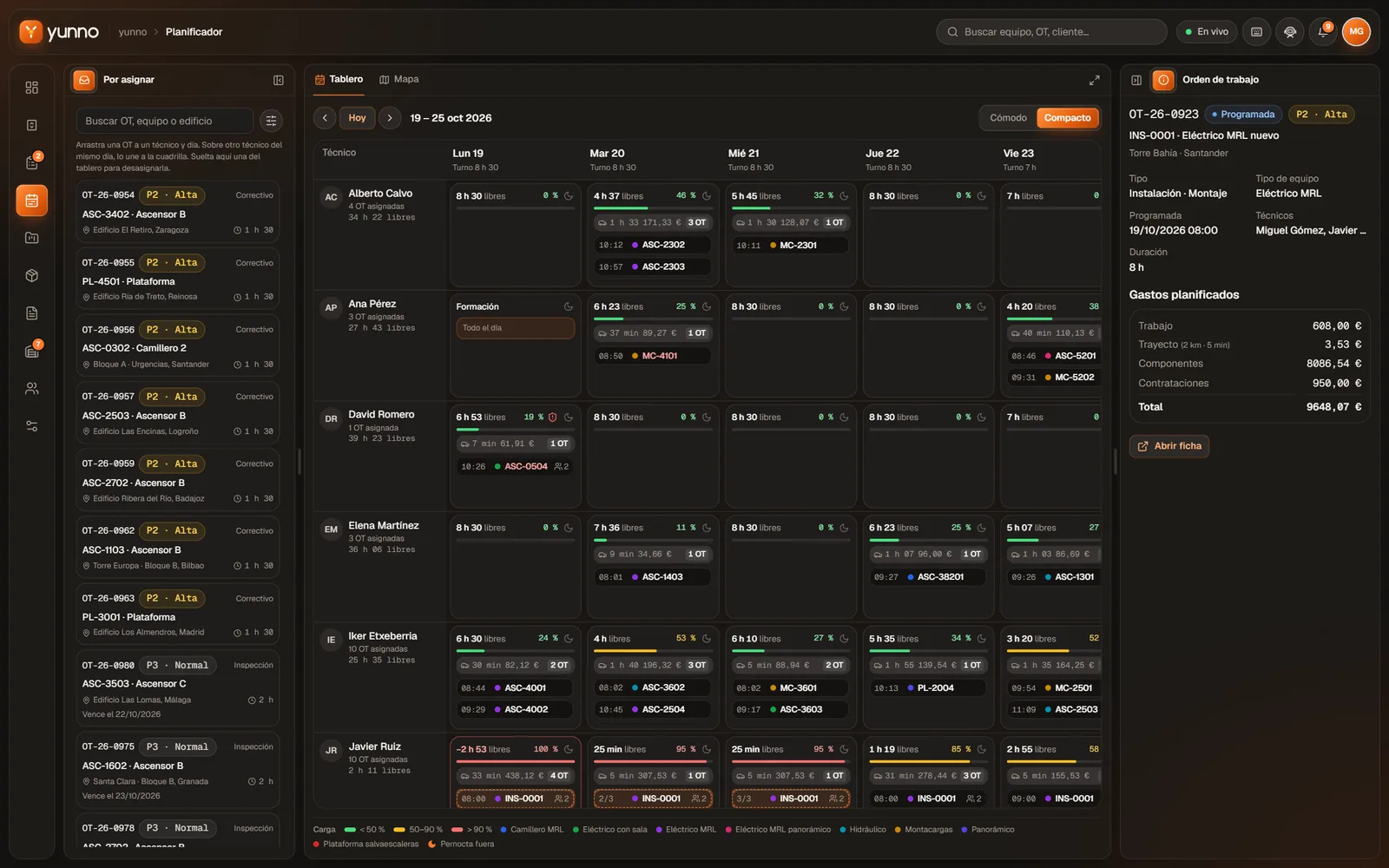This screenshot has width=1389, height=868.
Task: Open MC-4101 task for Ana Pérez
Action: click(x=652, y=356)
